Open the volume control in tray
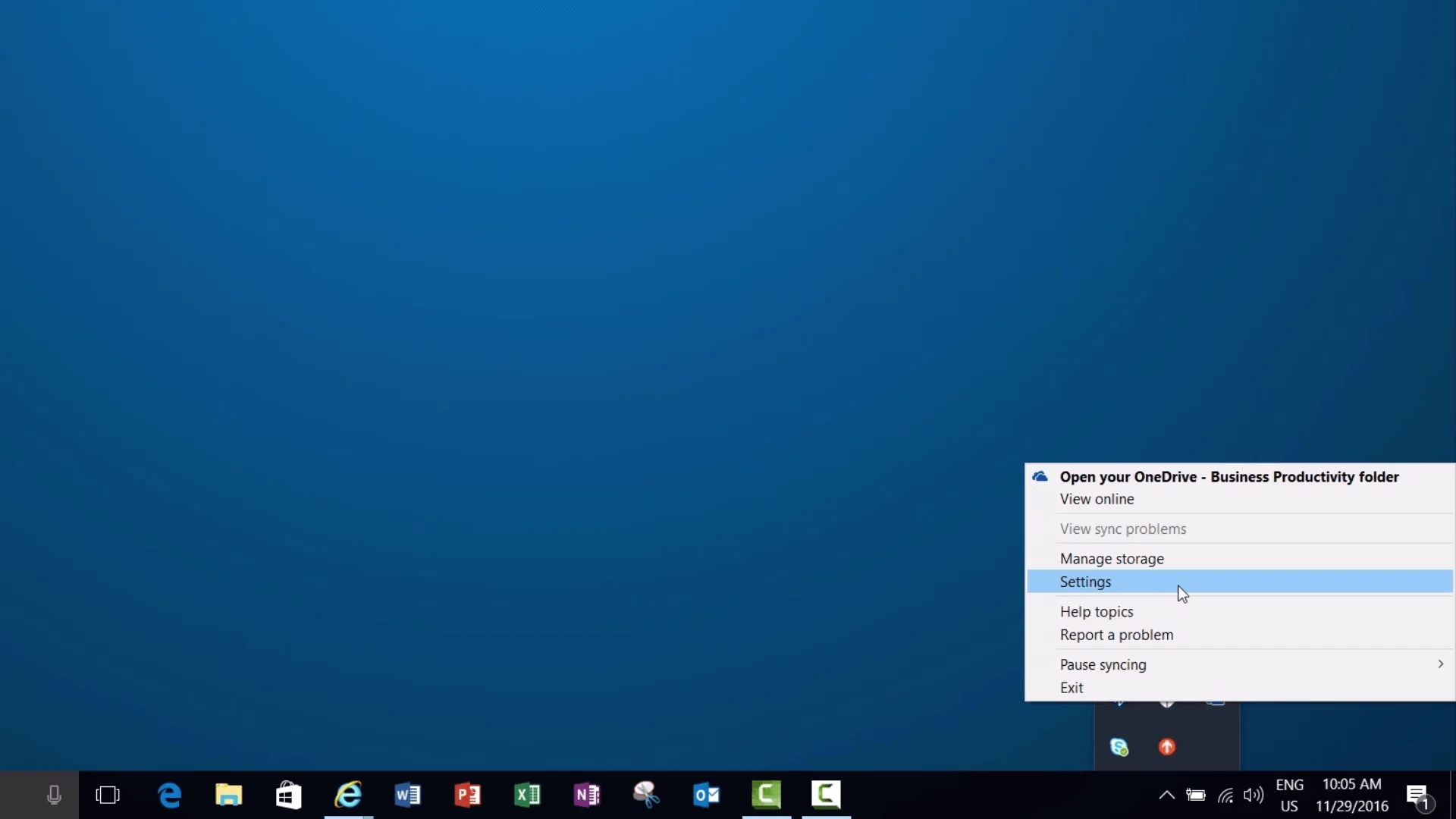 click(1254, 795)
